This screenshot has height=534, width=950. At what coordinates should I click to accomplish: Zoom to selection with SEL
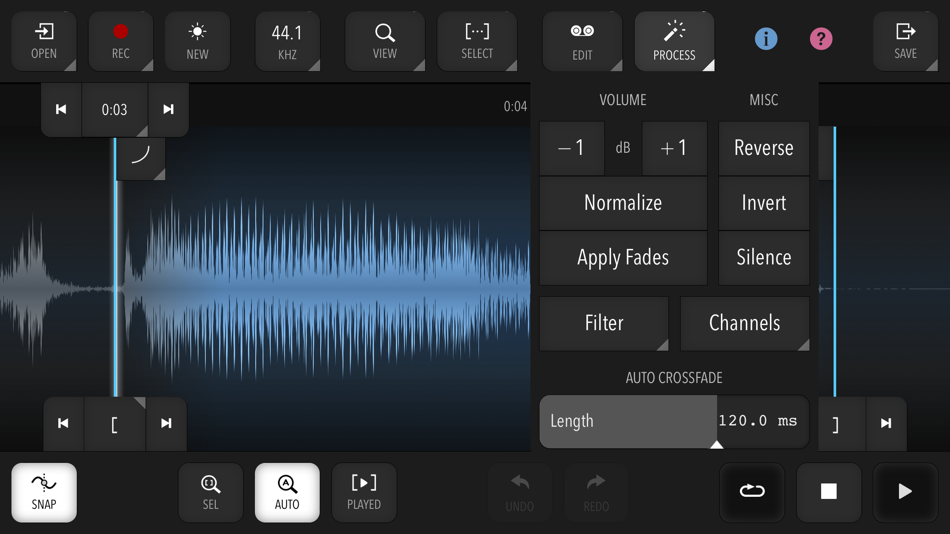(210, 493)
